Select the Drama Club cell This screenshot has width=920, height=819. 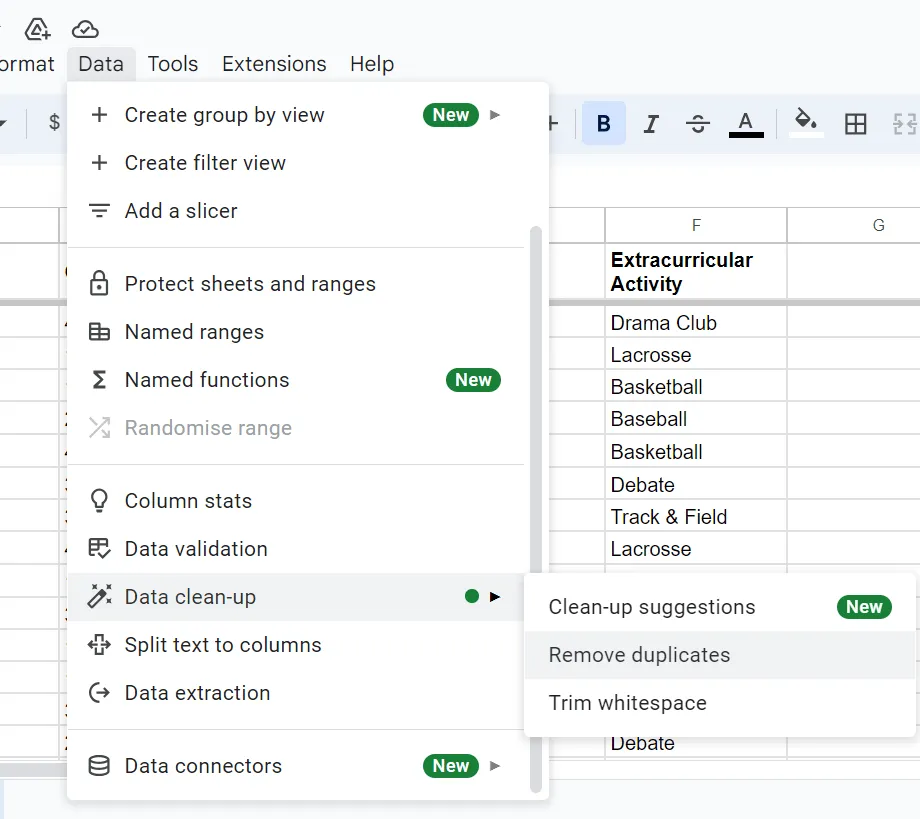click(x=696, y=323)
